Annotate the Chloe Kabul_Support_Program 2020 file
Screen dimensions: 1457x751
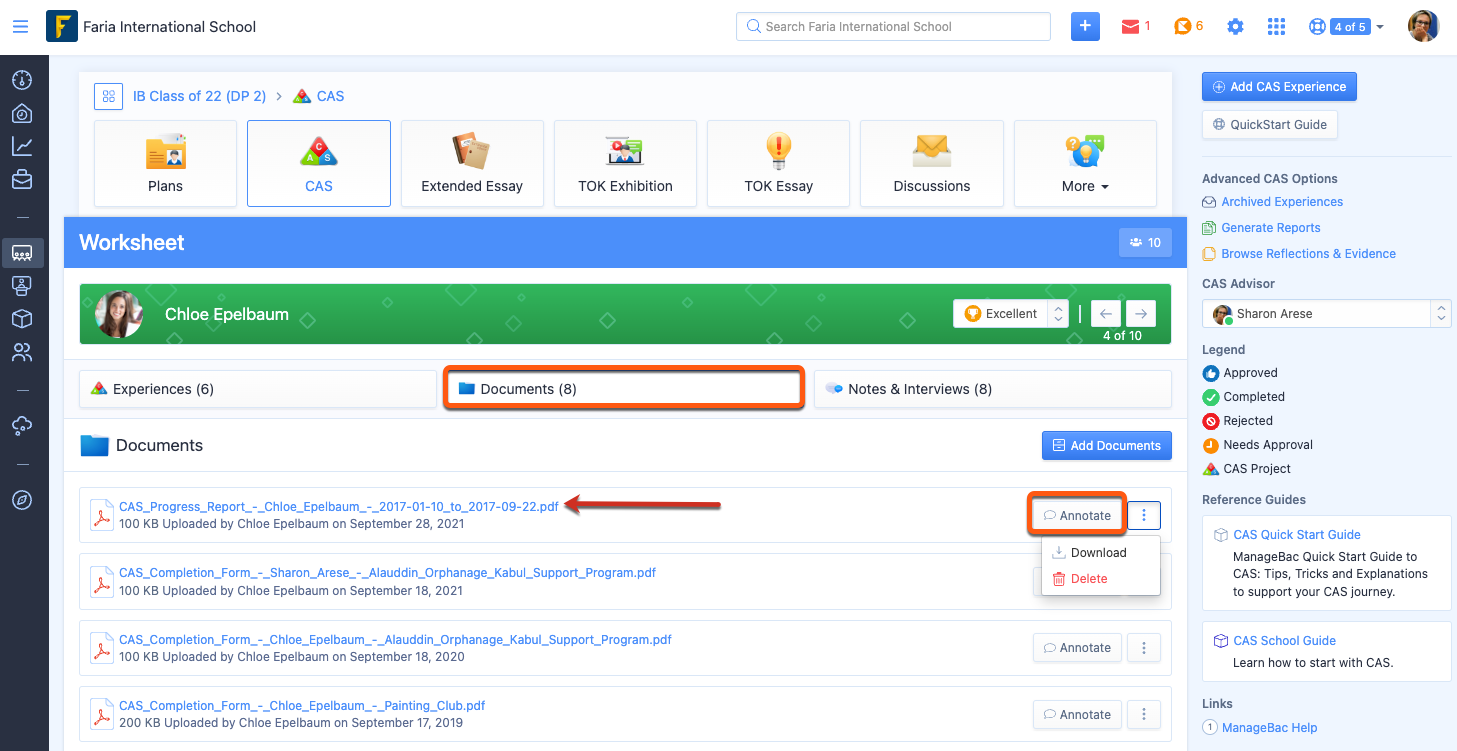tap(1077, 648)
